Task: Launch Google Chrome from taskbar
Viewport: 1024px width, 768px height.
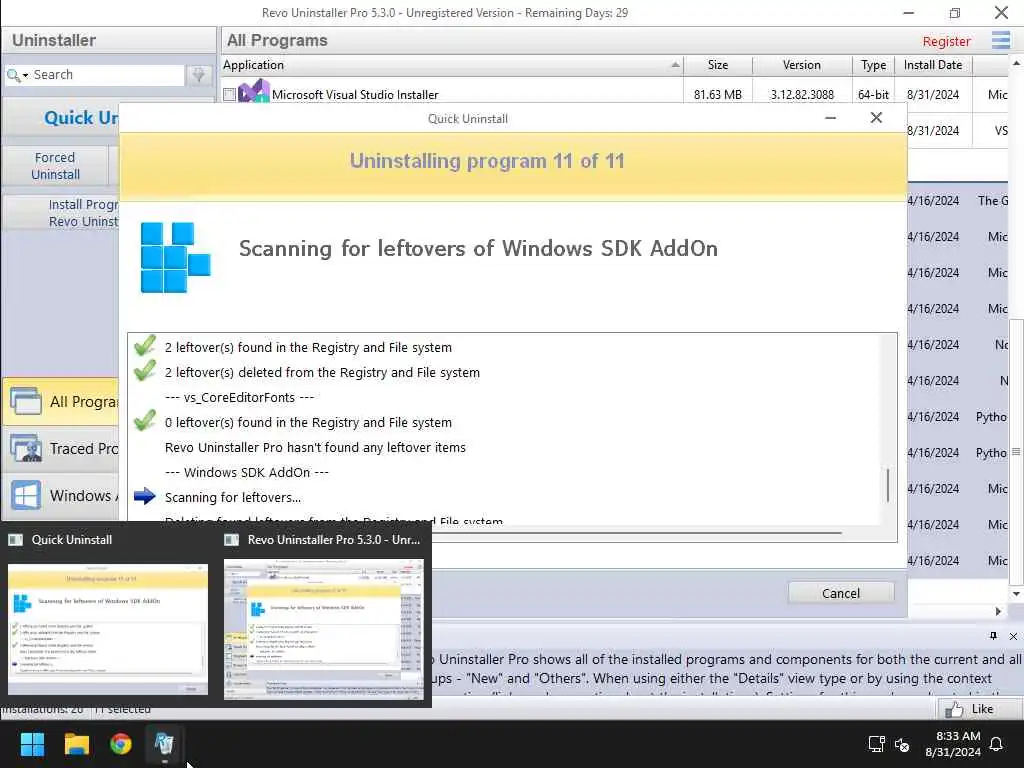Action: (x=120, y=744)
